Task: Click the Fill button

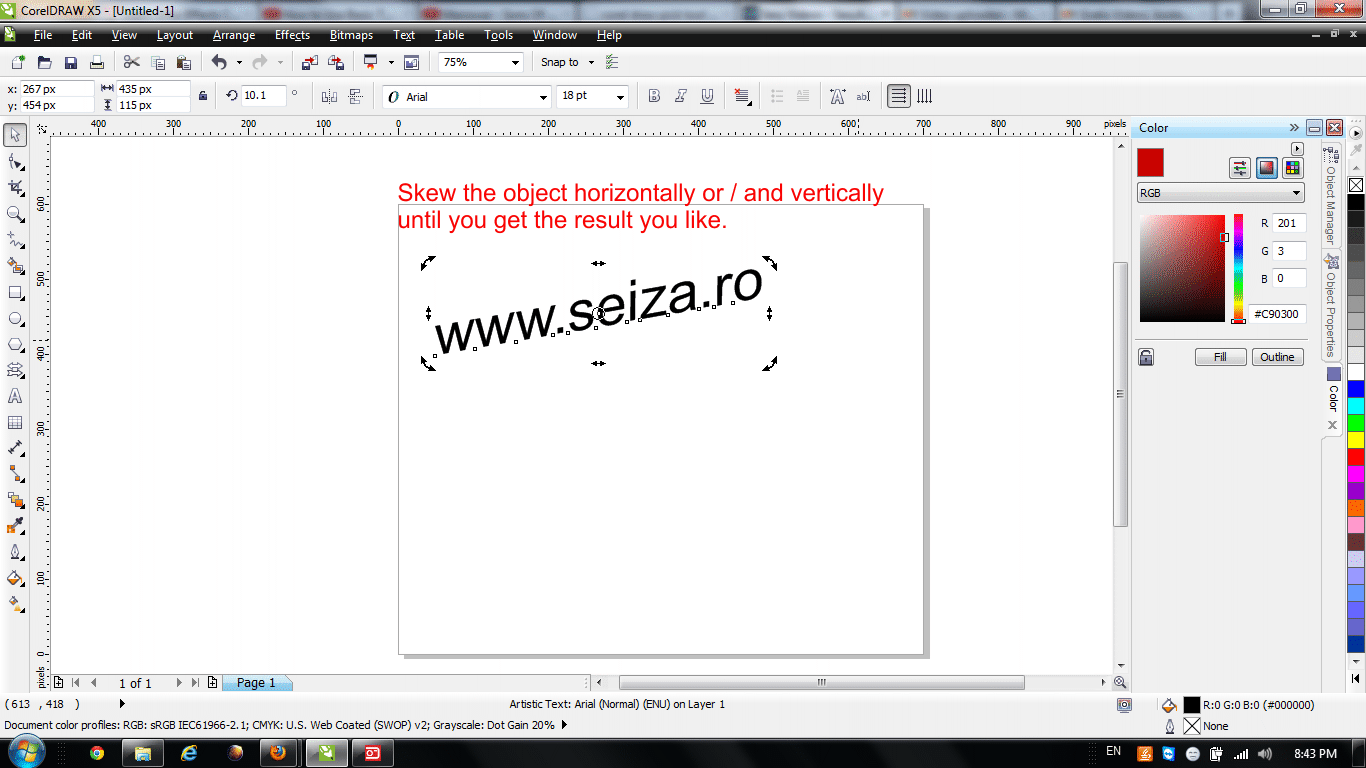Action: pos(1220,357)
